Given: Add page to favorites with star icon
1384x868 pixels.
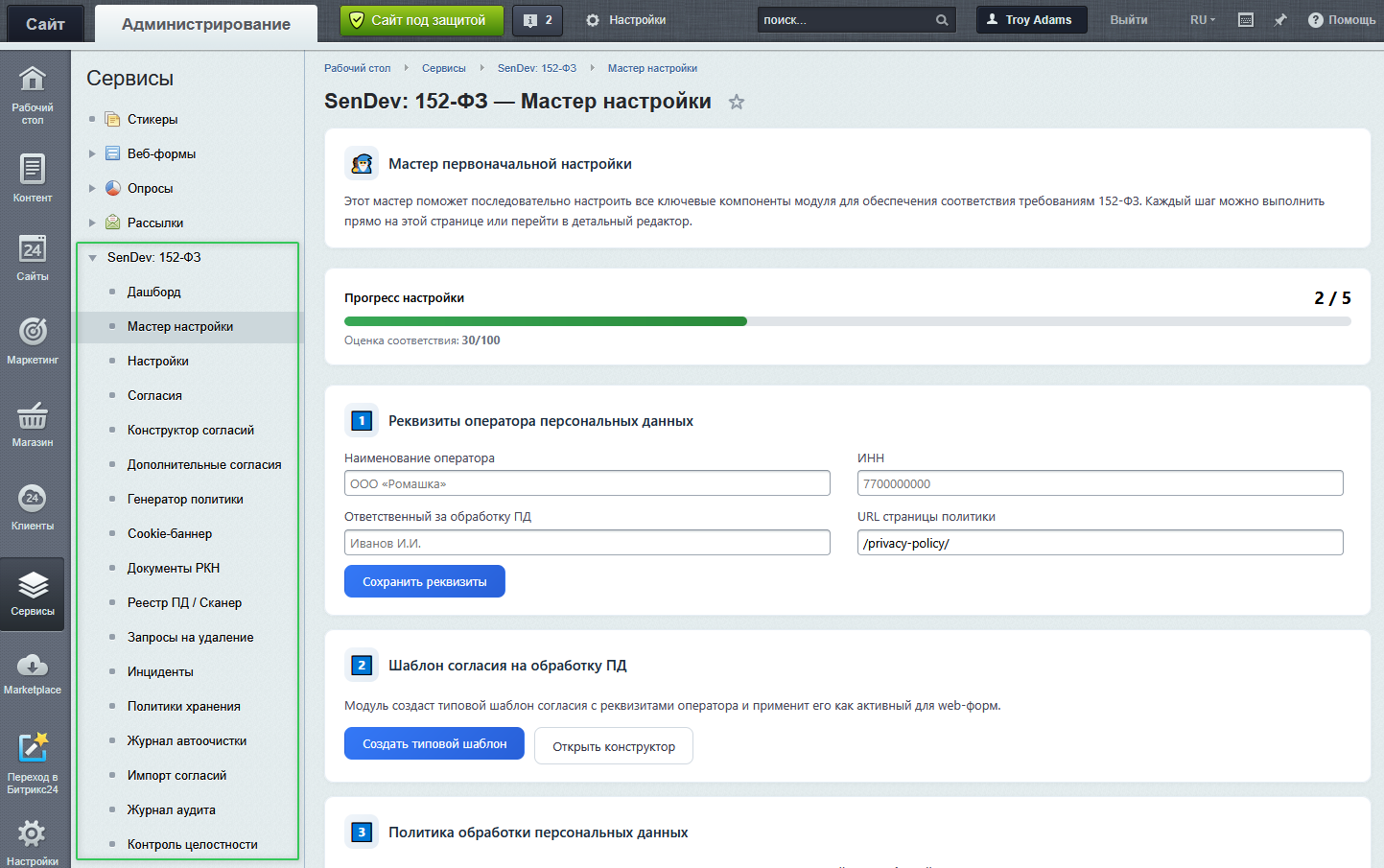Looking at the screenshot, I should pos(737,102).
